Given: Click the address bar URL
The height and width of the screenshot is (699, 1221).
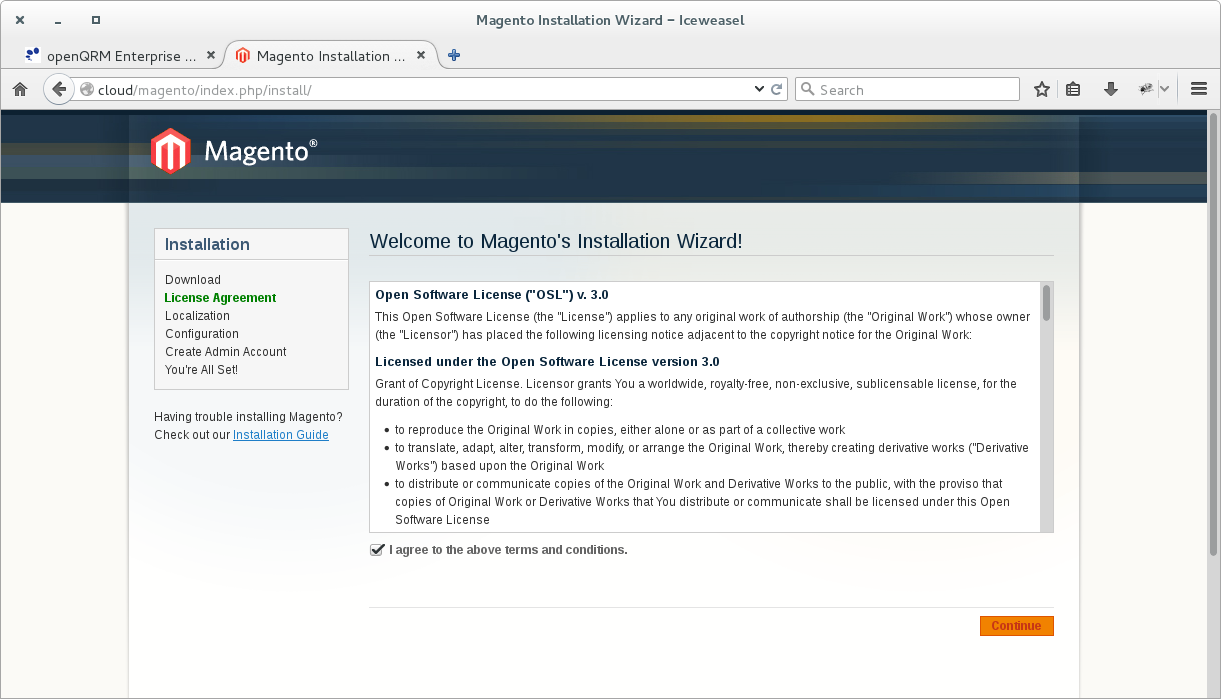Looking at the screenshot, I should click(x=204, y=90).
